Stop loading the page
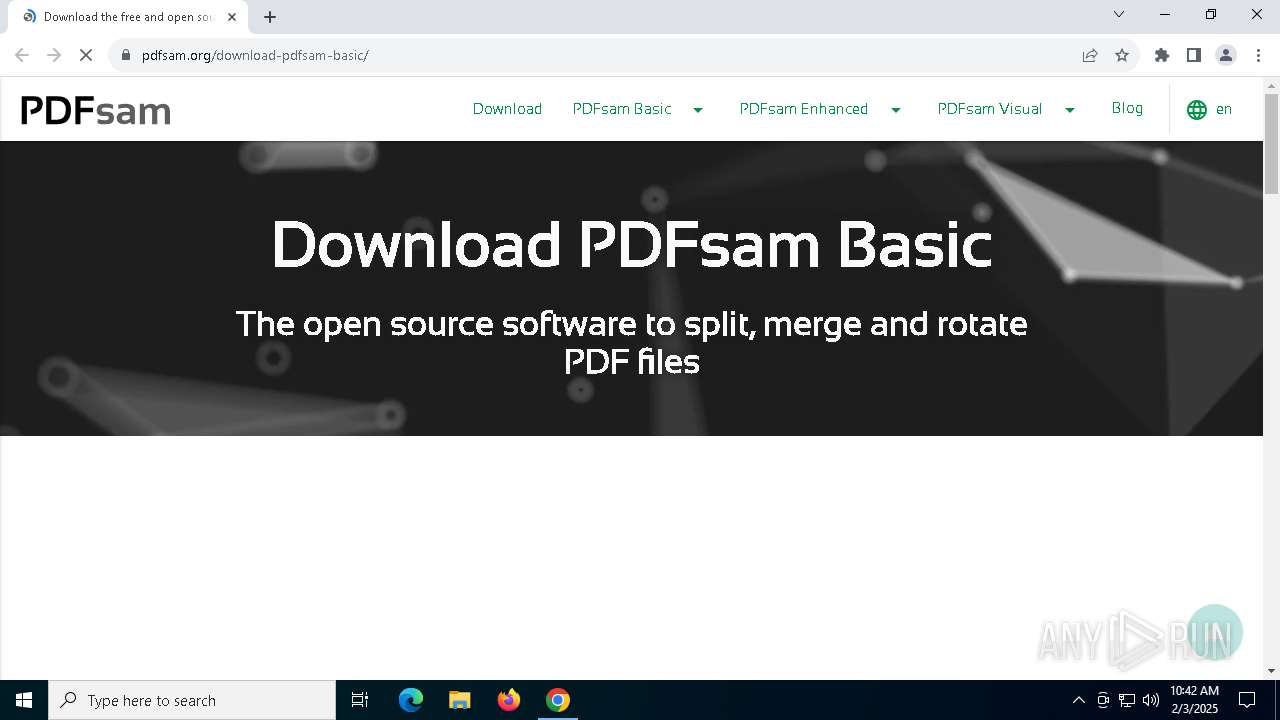The height and width of the screenshot is (720, 1280). coord(86,55)
